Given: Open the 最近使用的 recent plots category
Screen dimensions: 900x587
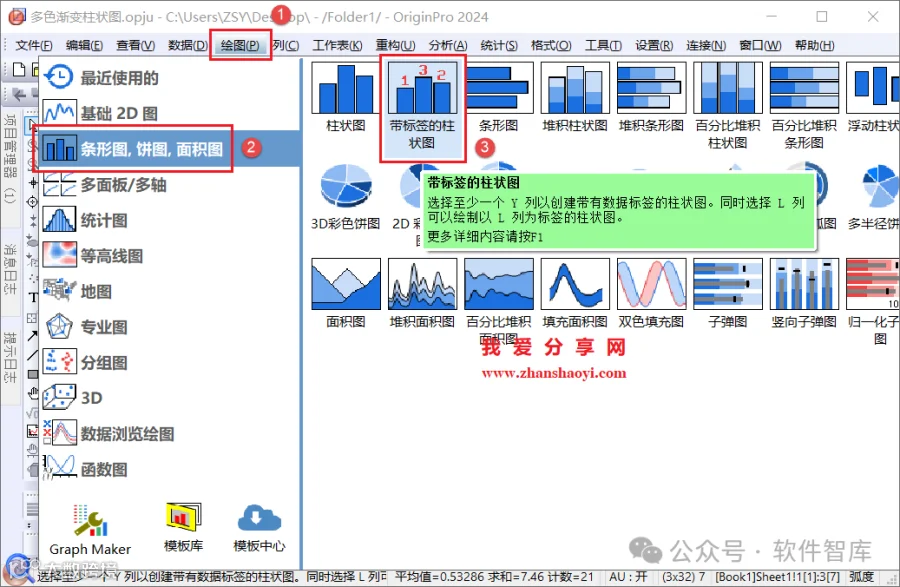Looking at the screenshot, I should click(x=170, y=77).
